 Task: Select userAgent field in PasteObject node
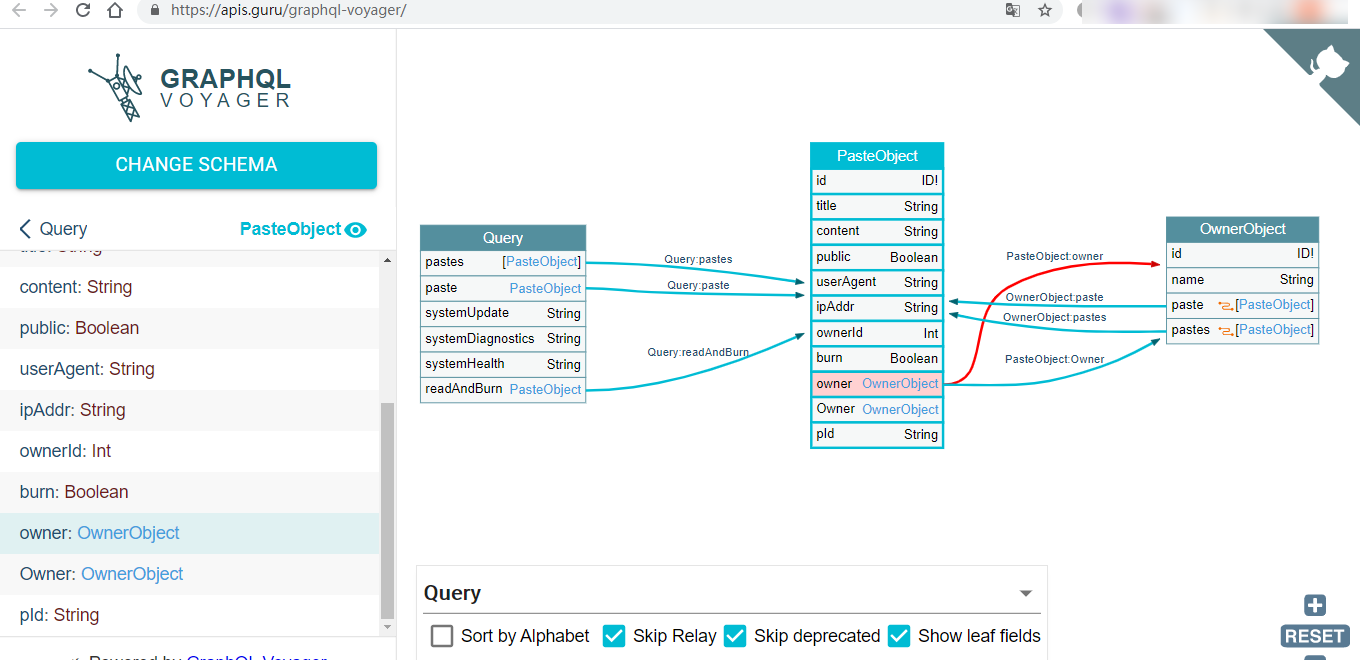[x=877, y=282]
